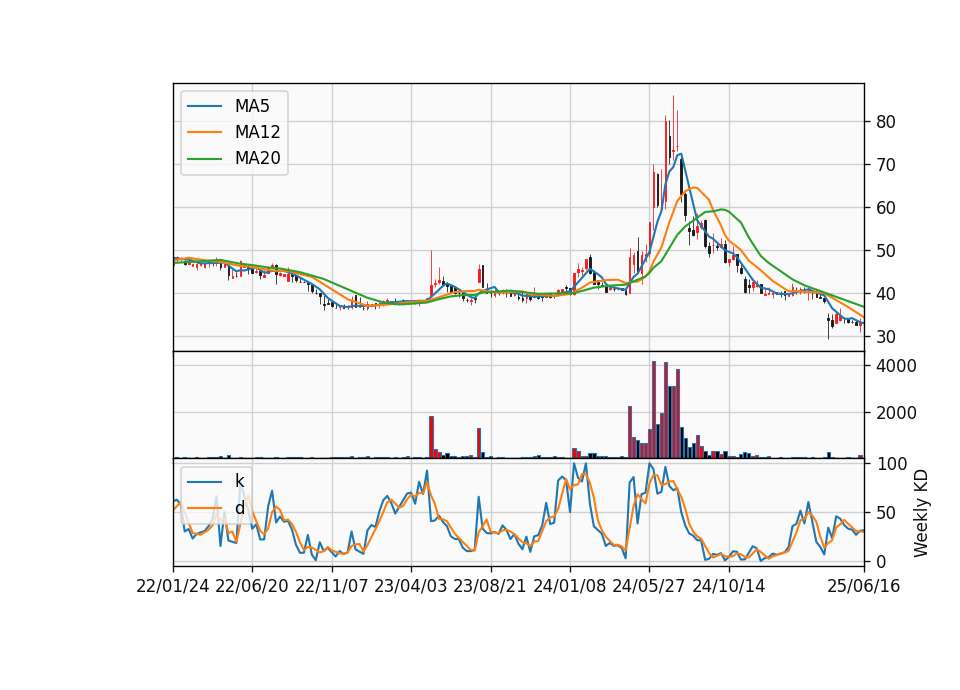Click the price axis label 60
Viewport: 960px width, 690px height.
pos(885,208)
